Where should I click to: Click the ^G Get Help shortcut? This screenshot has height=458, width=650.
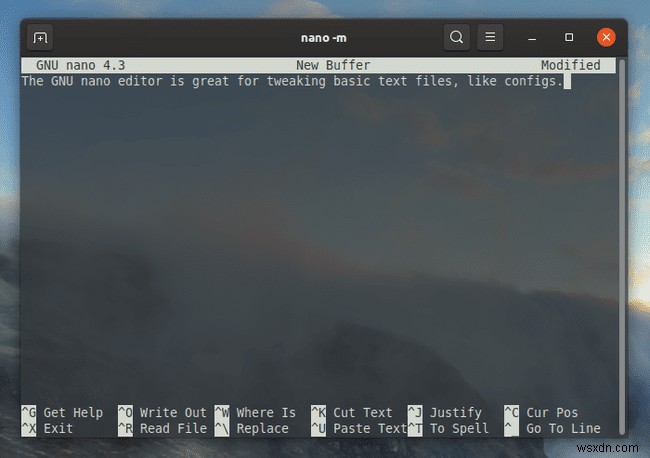click(62, 412)
